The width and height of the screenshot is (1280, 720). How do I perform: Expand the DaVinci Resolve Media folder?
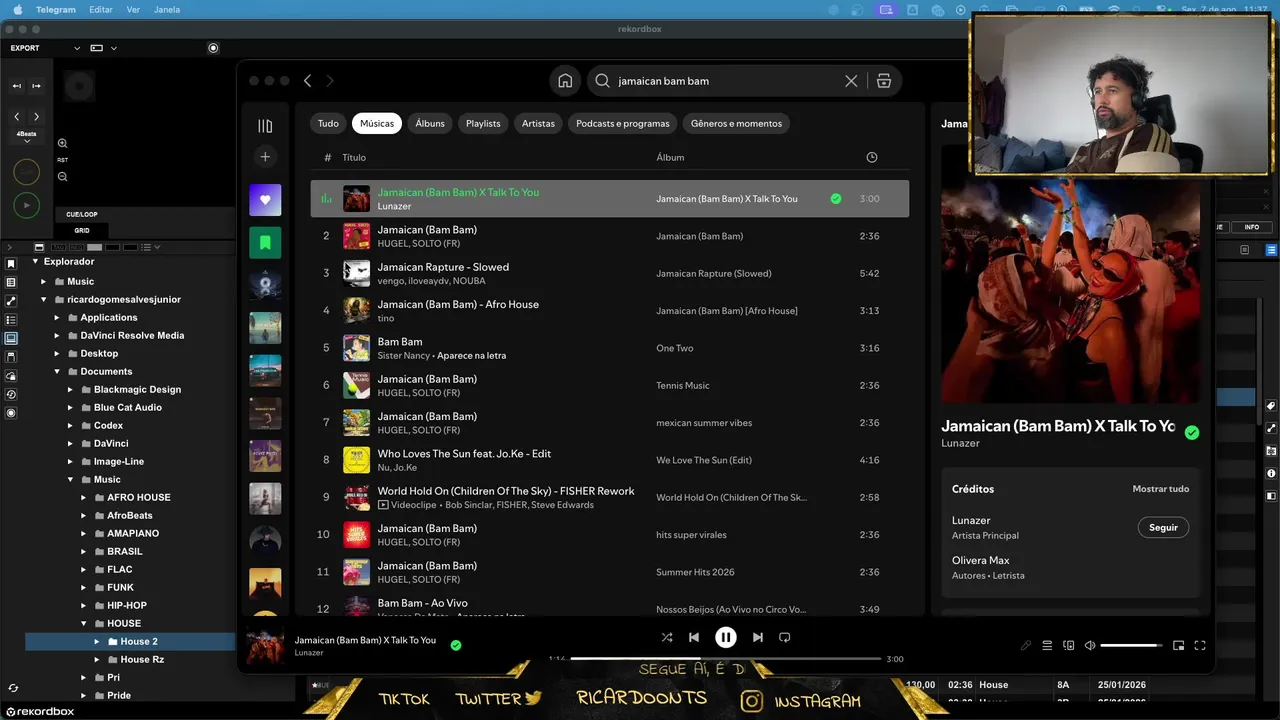point(57,336)
